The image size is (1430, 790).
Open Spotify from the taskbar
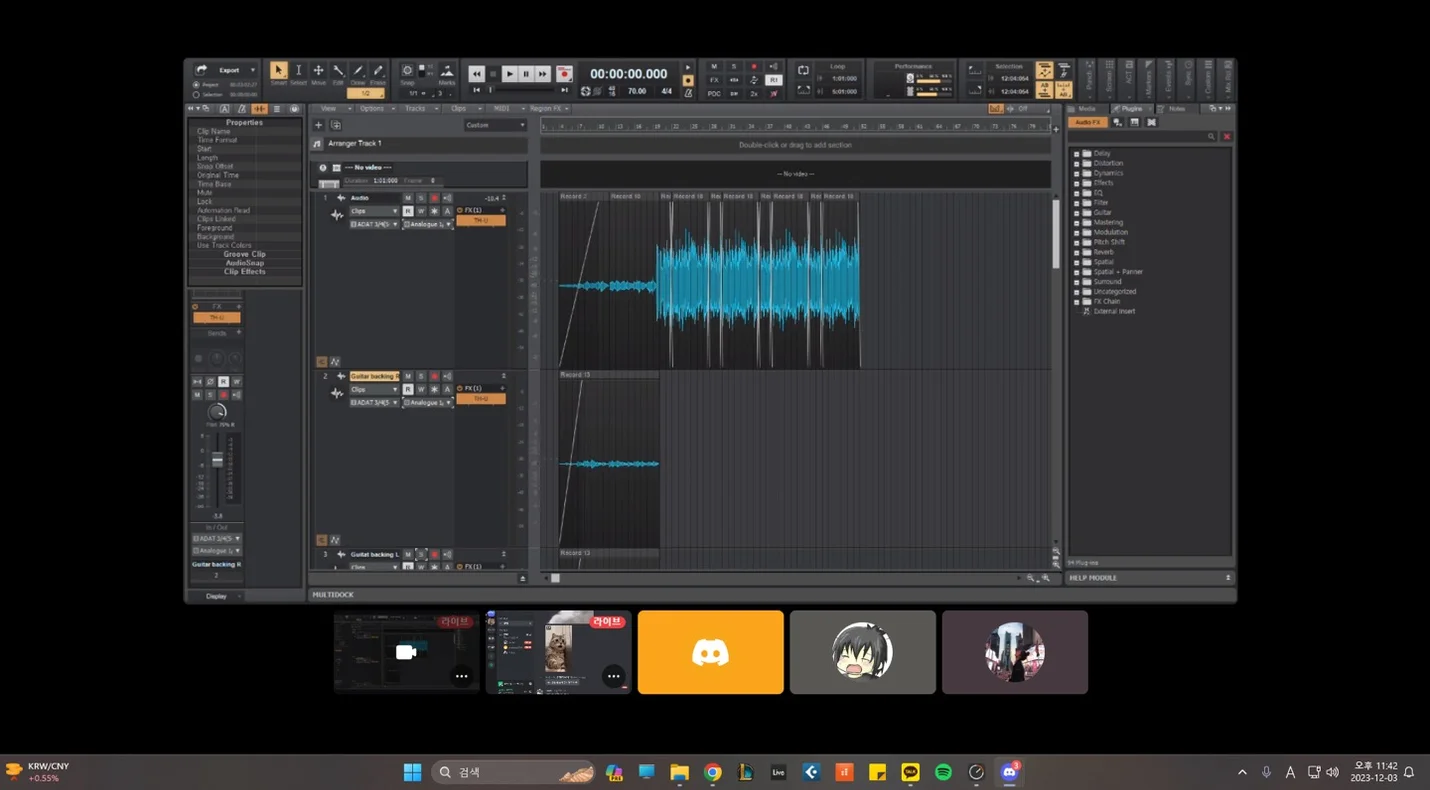[x=943, y=772]
